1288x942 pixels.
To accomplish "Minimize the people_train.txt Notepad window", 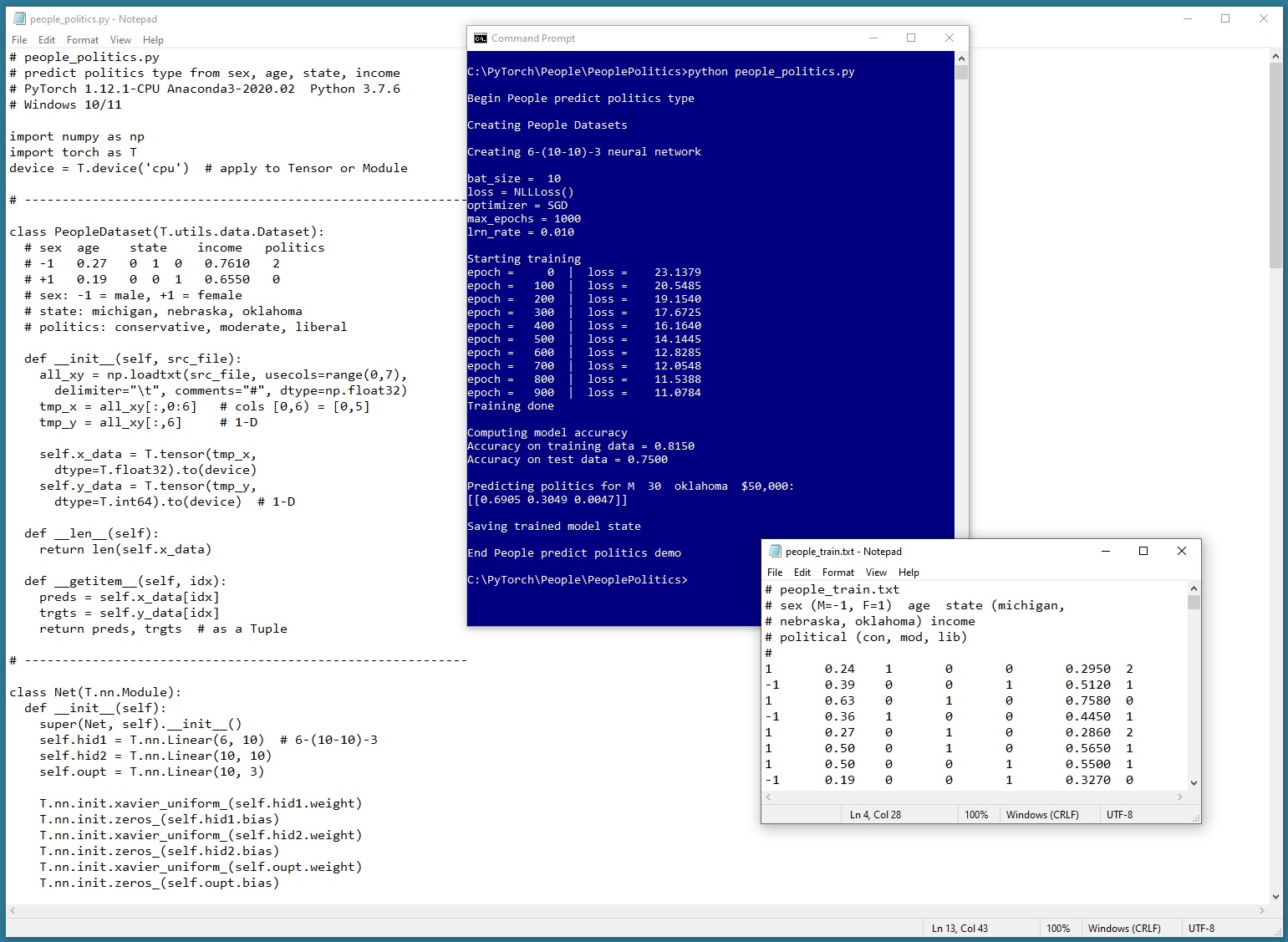I will pos(1105,551).
